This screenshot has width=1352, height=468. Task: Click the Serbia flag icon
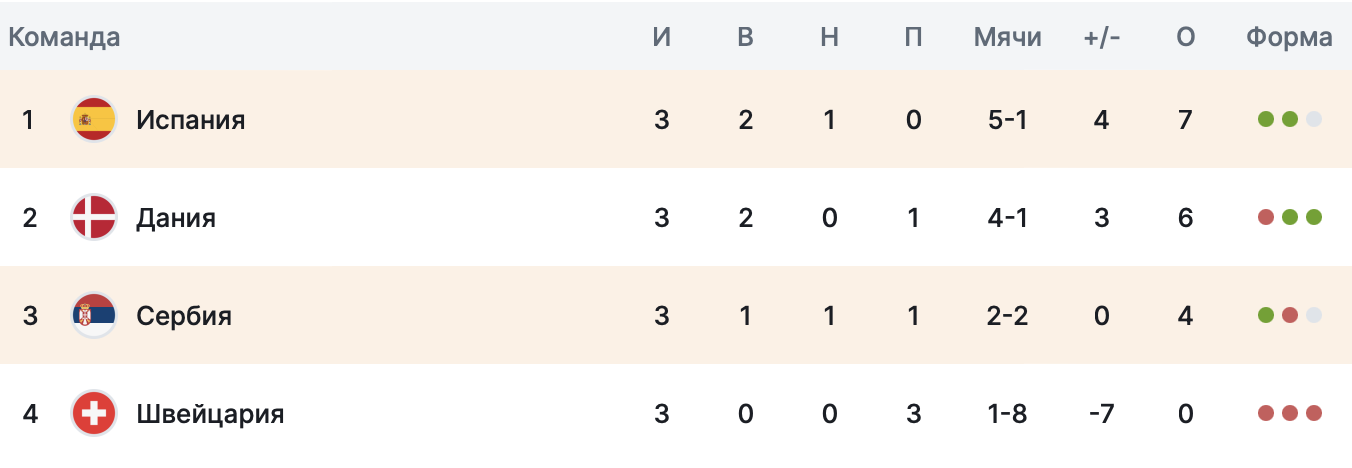tap(95, 316)
